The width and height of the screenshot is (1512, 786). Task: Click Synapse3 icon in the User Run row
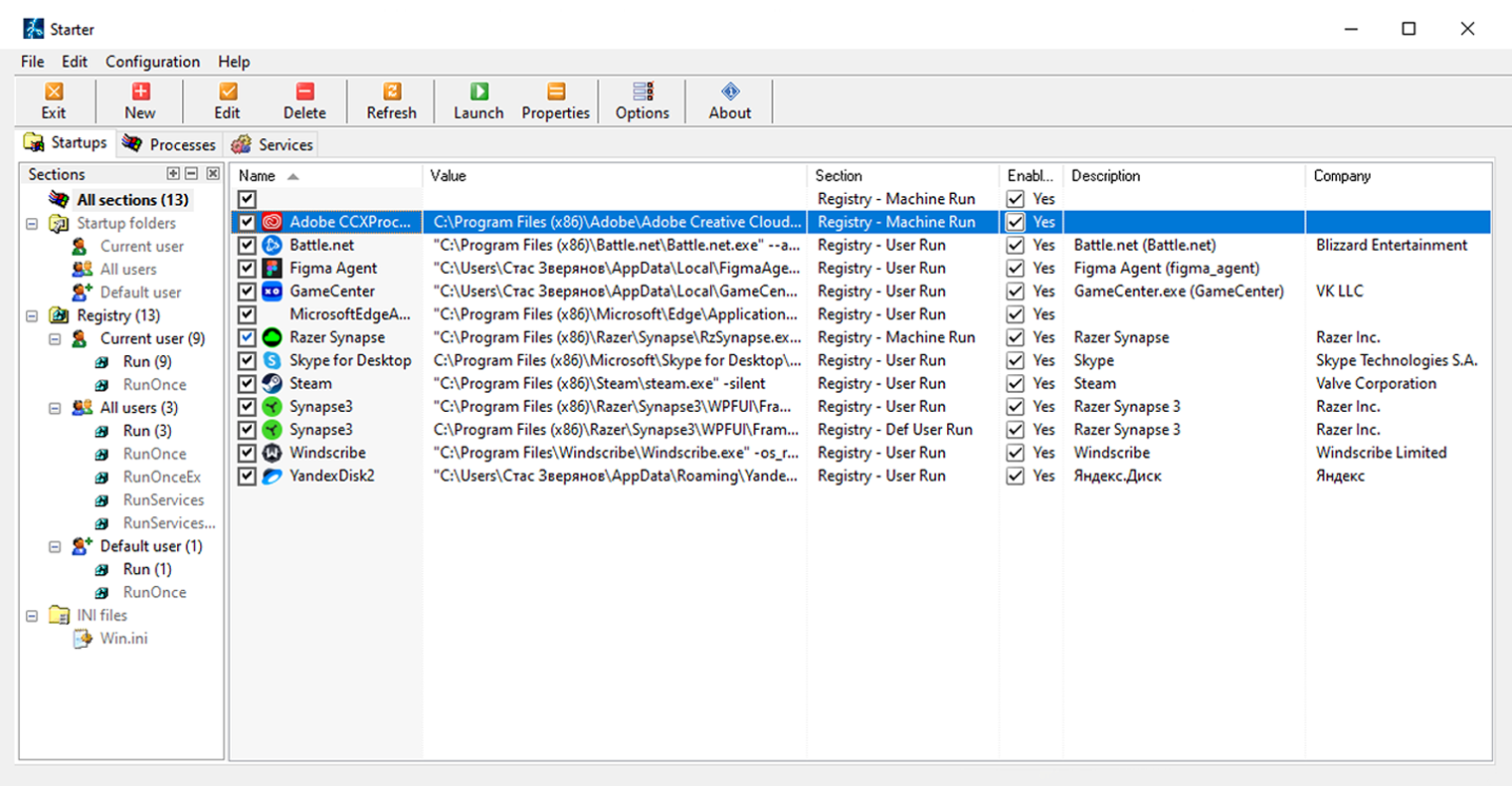click(x=272, y=406)
